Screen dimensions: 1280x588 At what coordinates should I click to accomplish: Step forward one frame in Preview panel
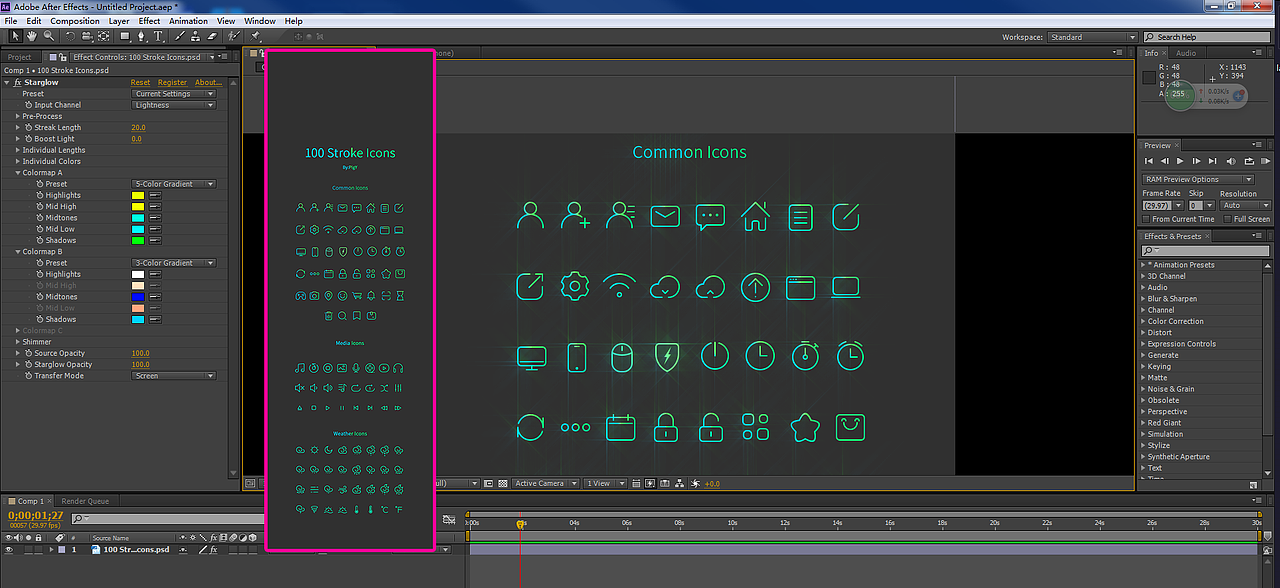[x=1196, y=161]
